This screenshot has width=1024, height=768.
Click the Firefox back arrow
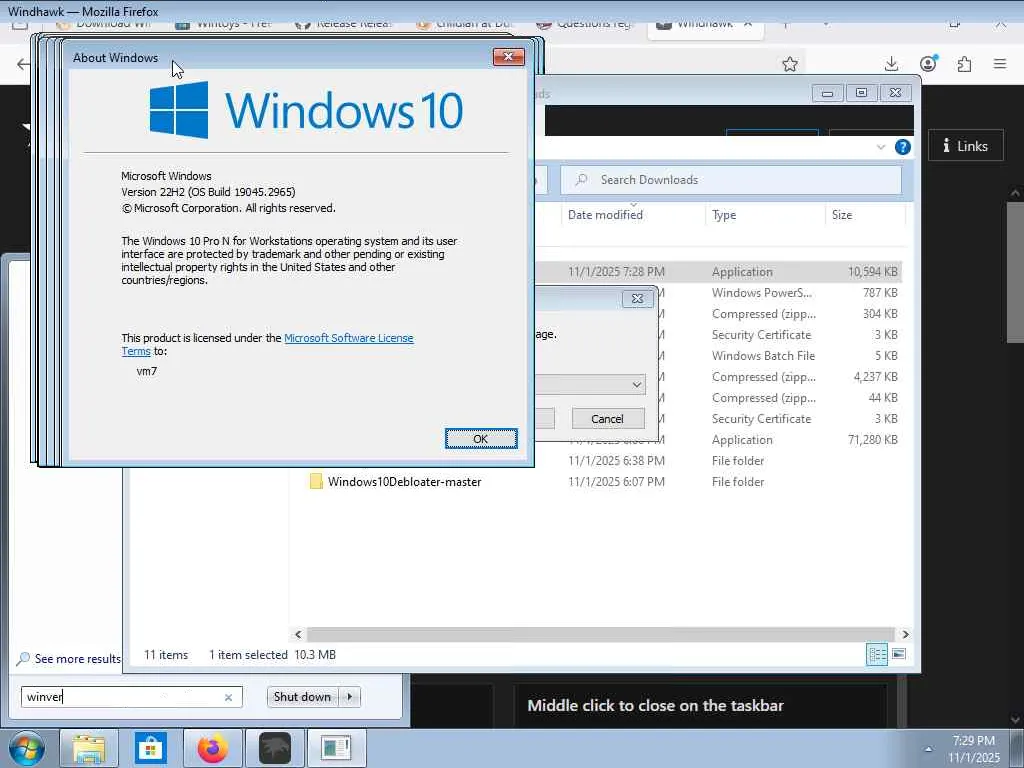pyautogui.click(x=24, y=64)
